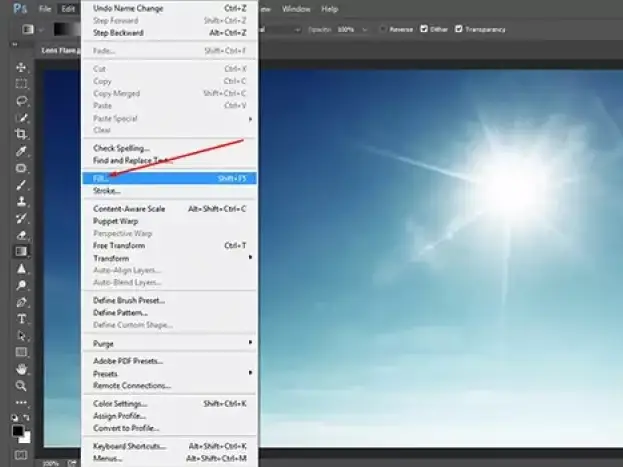Expand the Presets submenu

tap(170, 374)
